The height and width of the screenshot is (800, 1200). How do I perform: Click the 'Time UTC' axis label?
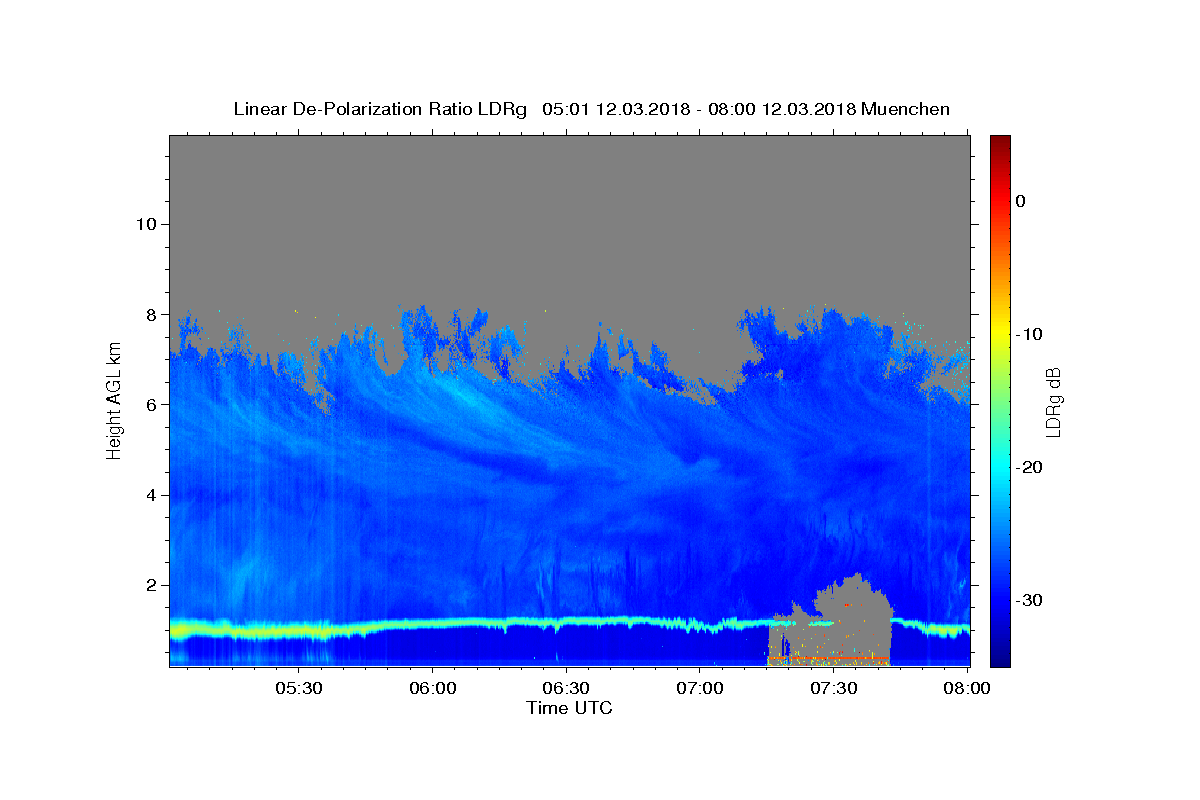click(569, 708)
